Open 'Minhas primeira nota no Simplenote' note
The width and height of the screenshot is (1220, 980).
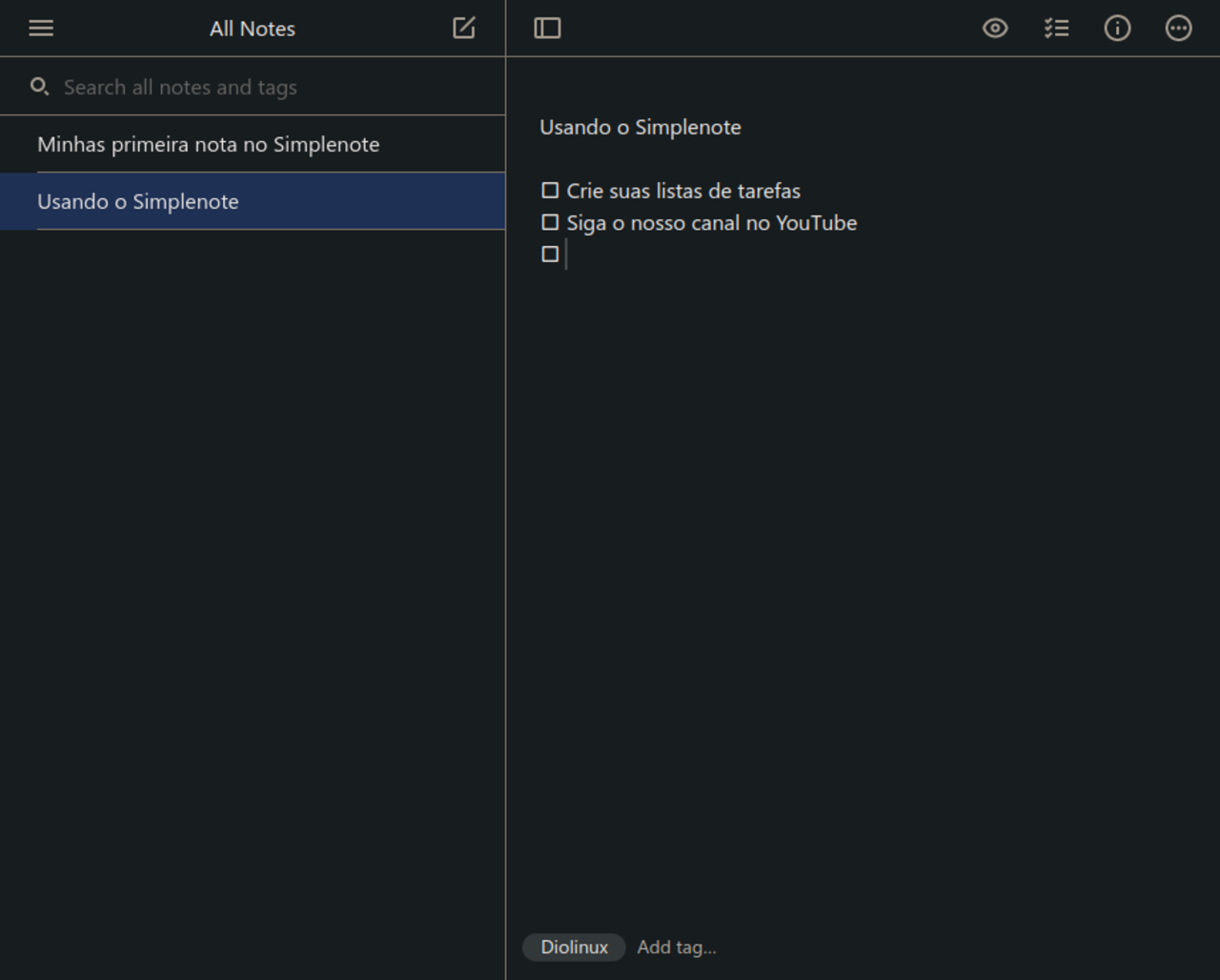208,145
